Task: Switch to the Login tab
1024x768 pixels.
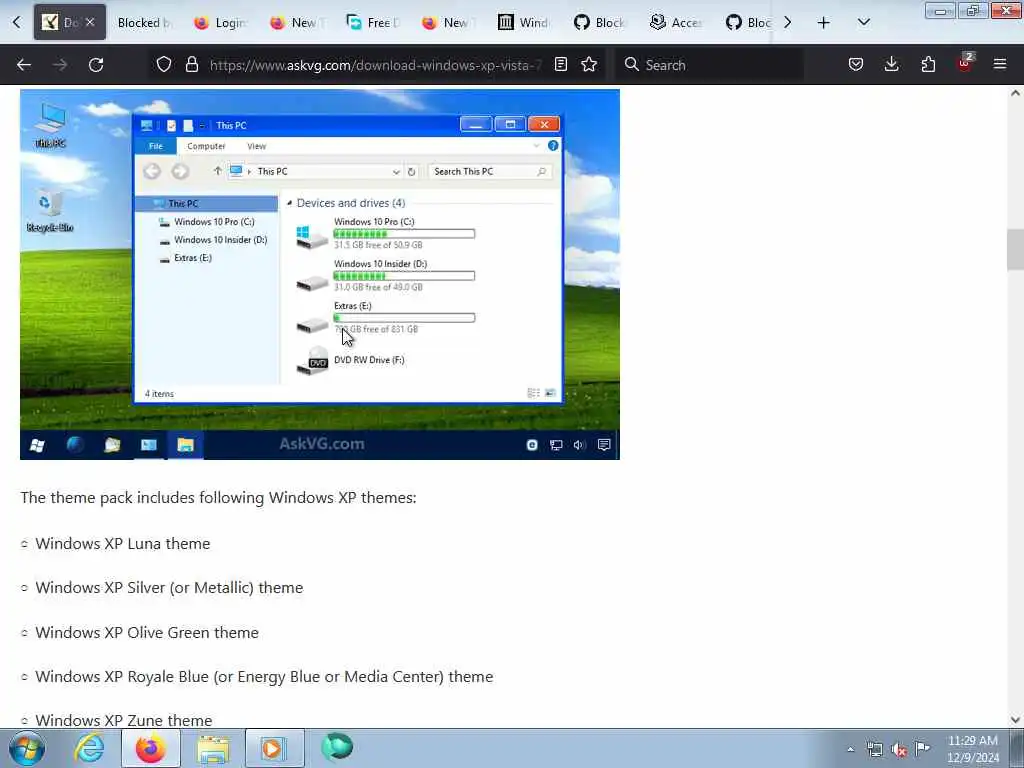Action: coord(221,23)
